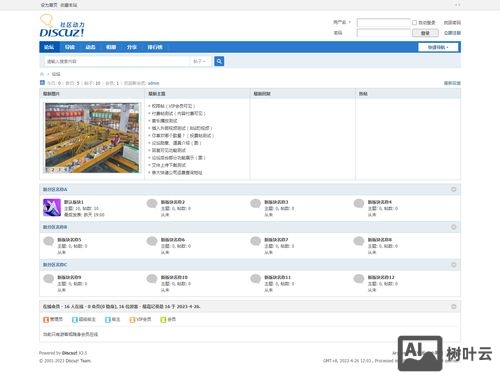Click the Discuz! logo
The width and height of the screenshot is (500, 382).
tap(62, 26)
